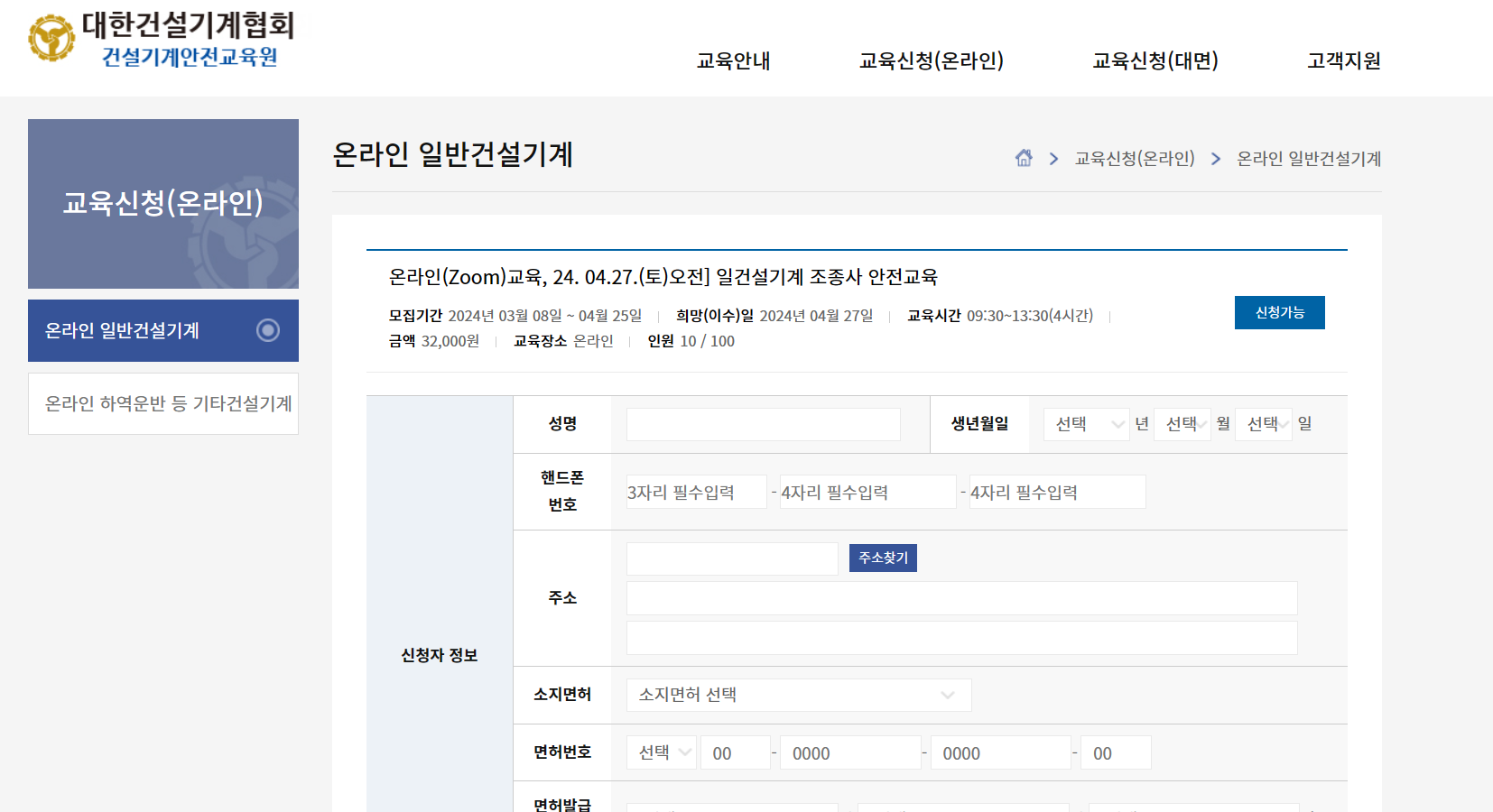Image resolution: width=1493 pixels, height=812 pixels.
Task: Click the home icon in the breadcrumb
Action: [x=1025, y=158]
